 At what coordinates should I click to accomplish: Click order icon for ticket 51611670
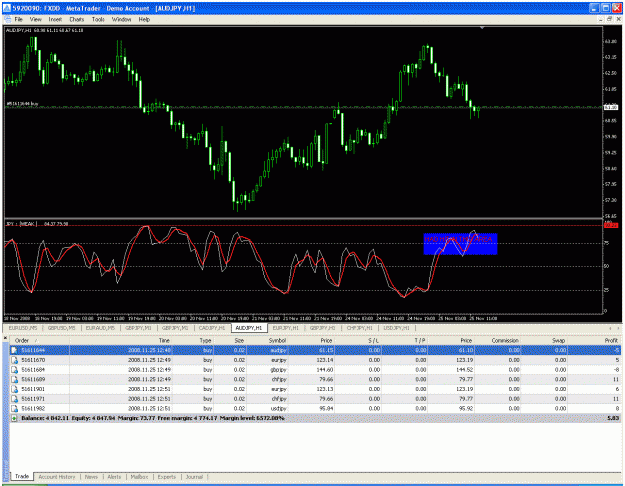point(14,360)
